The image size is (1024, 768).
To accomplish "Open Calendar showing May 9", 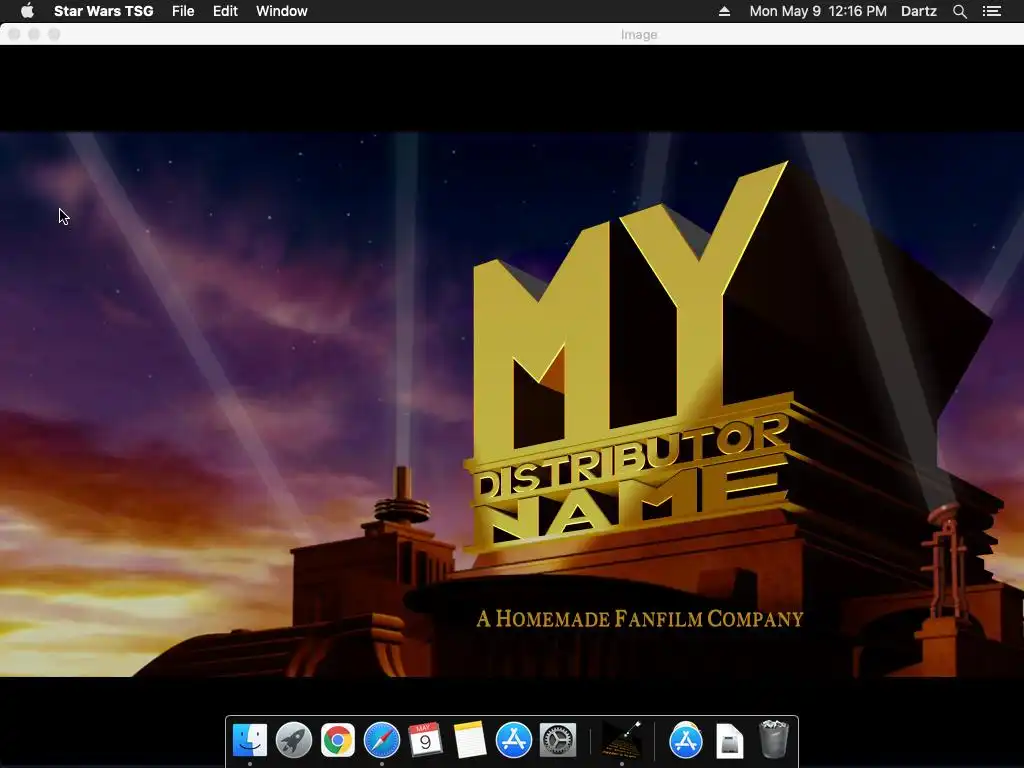I will coord(425,741).
